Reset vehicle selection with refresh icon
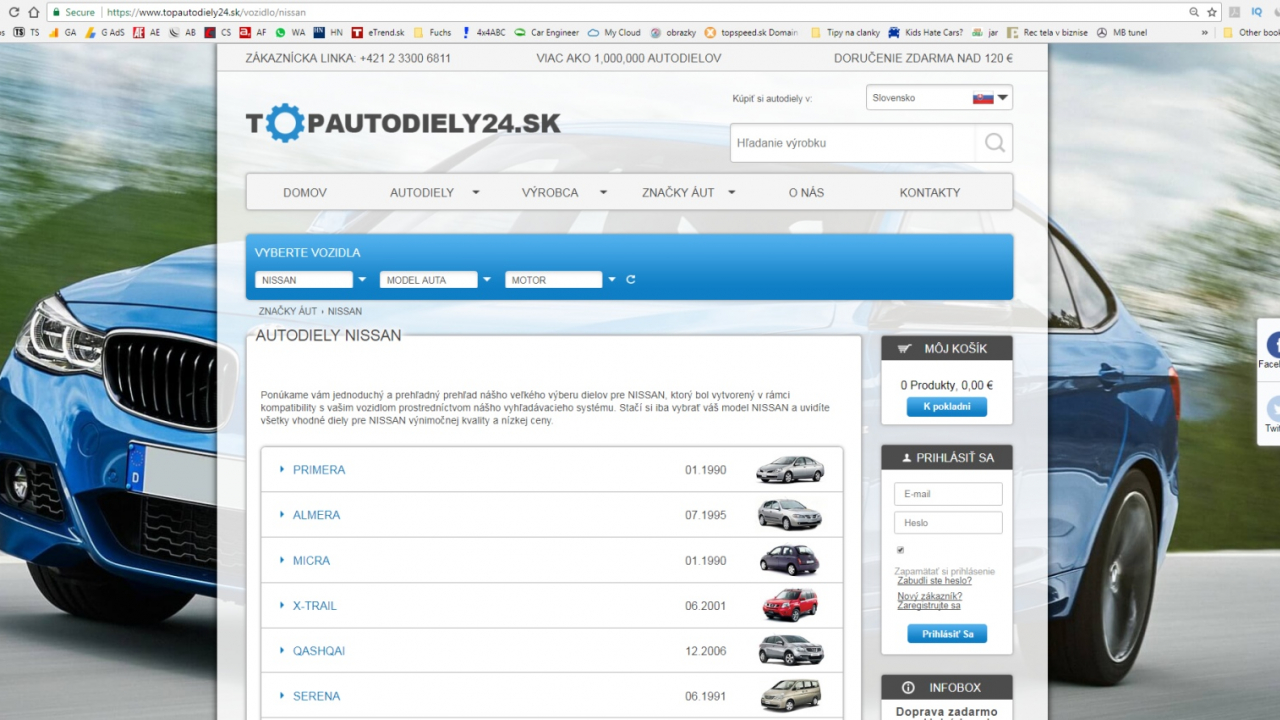Viewport: 1280px width, 720px height. (x=631, y=280)
